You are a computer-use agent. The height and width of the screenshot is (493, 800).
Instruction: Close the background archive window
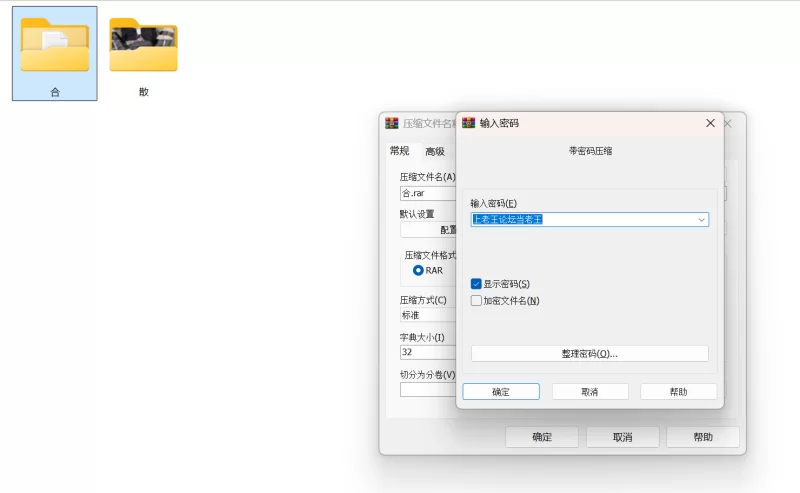[729, 124]
